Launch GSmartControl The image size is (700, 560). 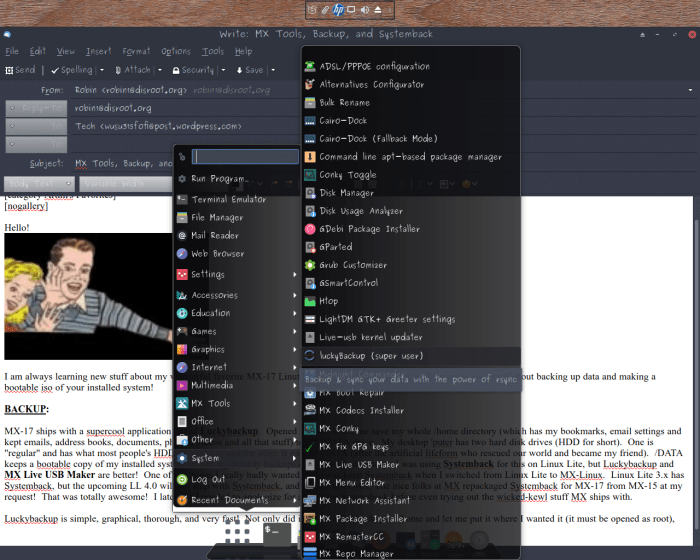[x=411, y=283]
